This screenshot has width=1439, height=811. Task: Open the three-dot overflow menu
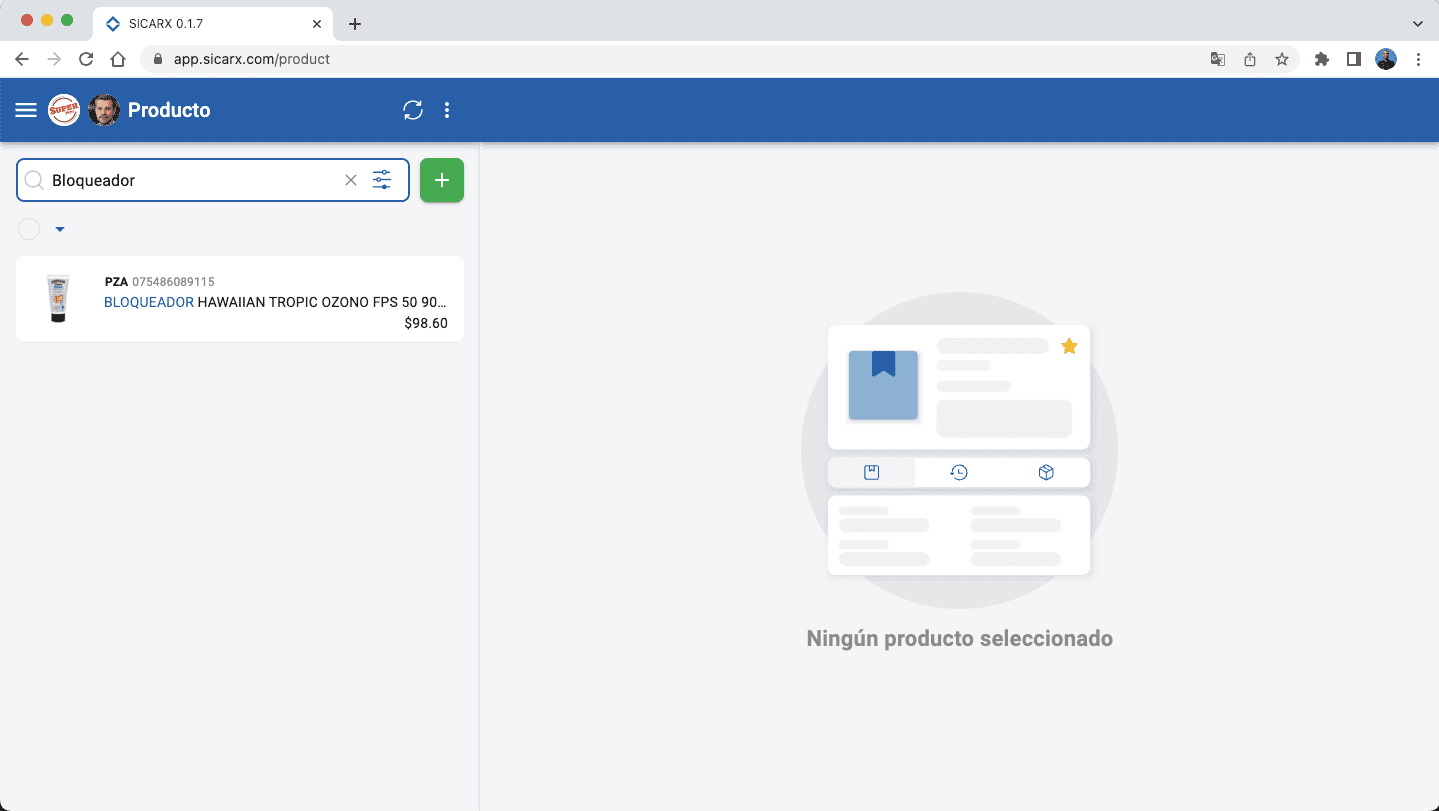click(447, 110)
